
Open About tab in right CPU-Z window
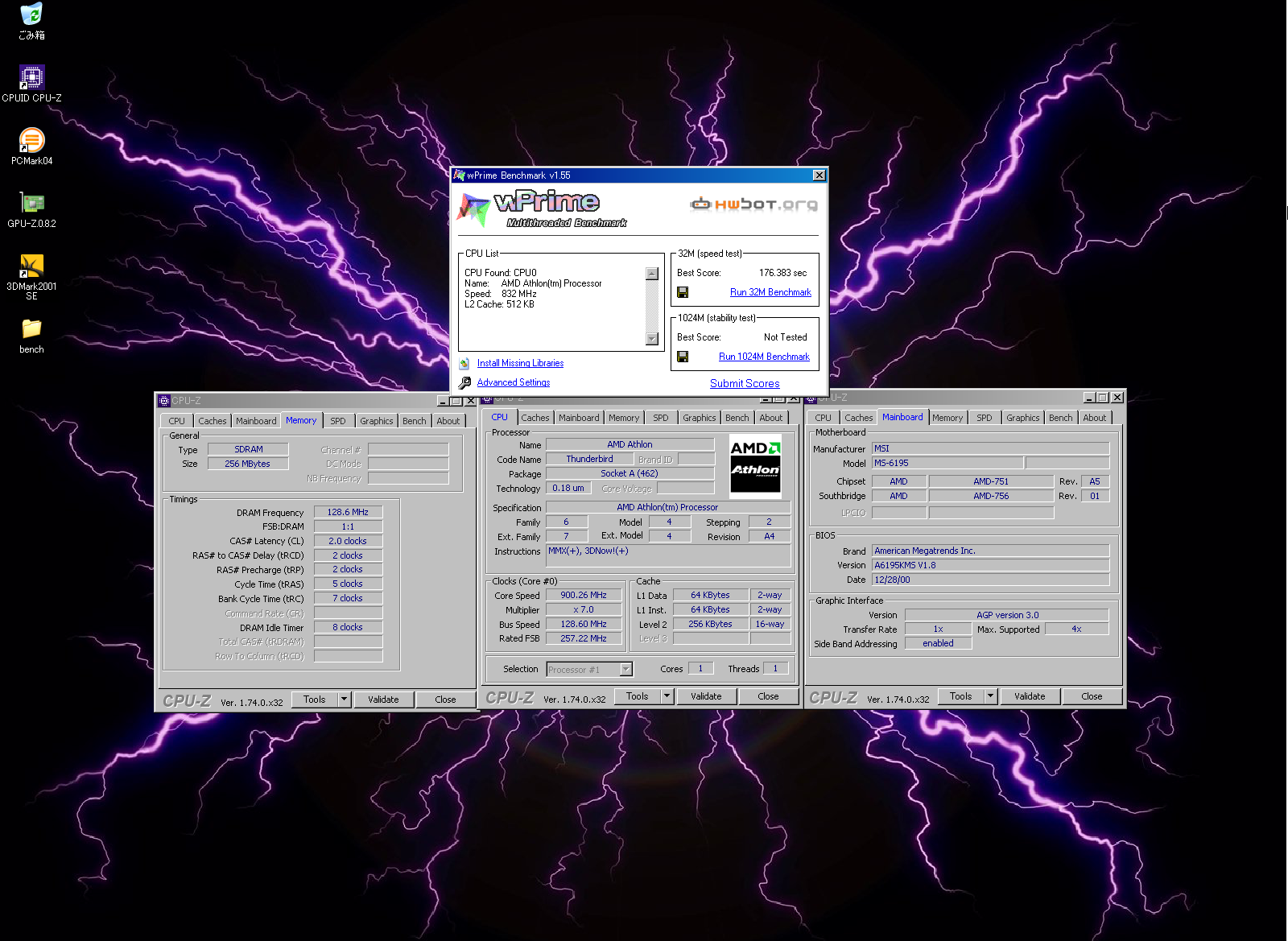point(1095,418)
